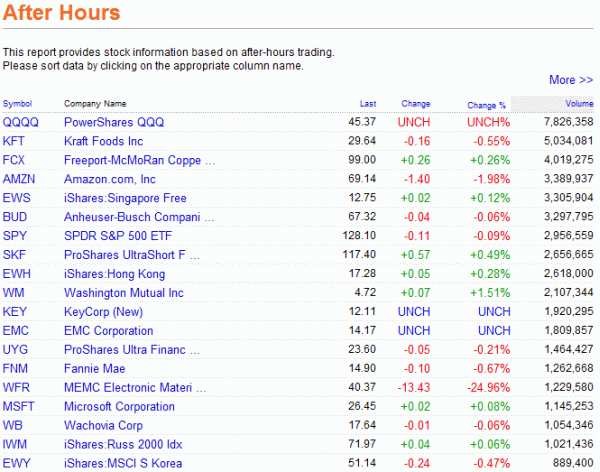This screenshot has width=600, height=472.
Task: Open ProShares Ultra Financ link
Action: (x=132, y=350)
